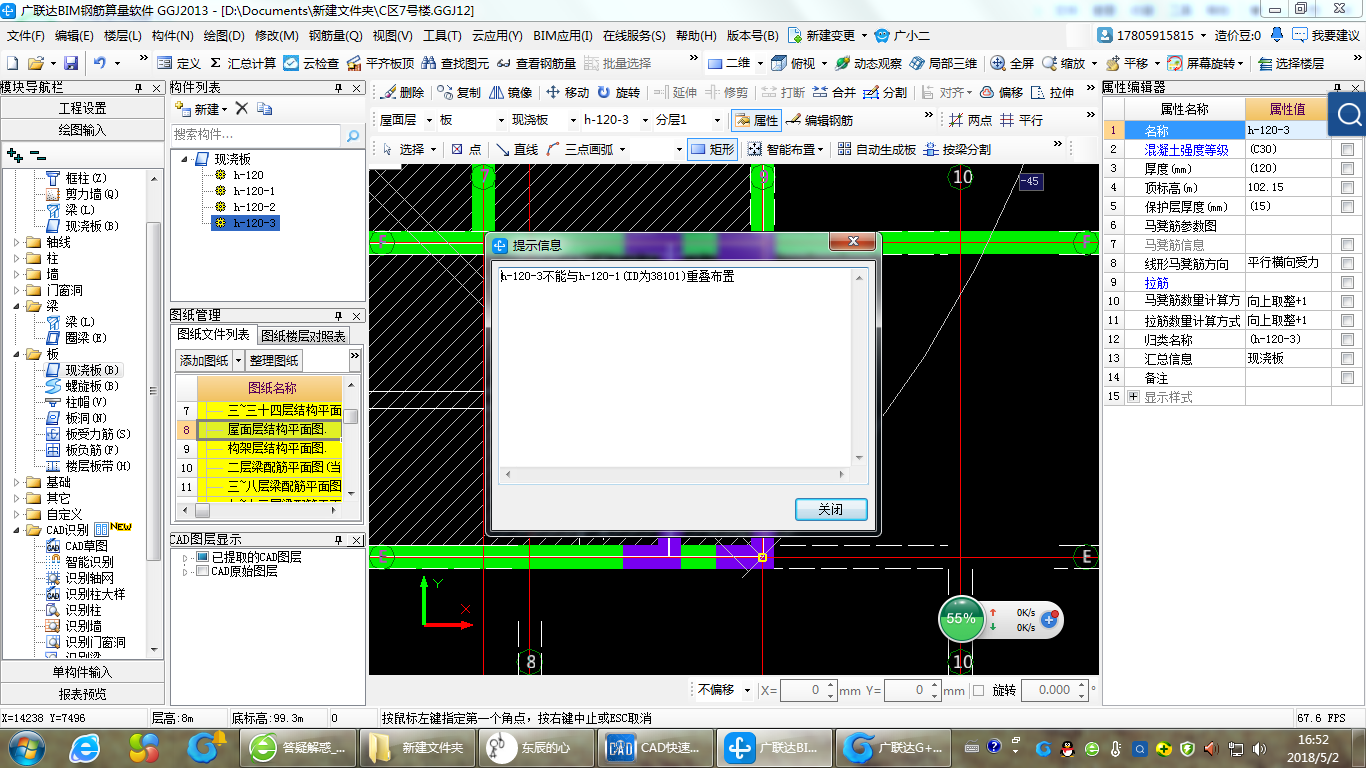Switch to 图纸文件列表 tab
The width and height of the screenshot is (1366, 768).
(x=213, y=334)
